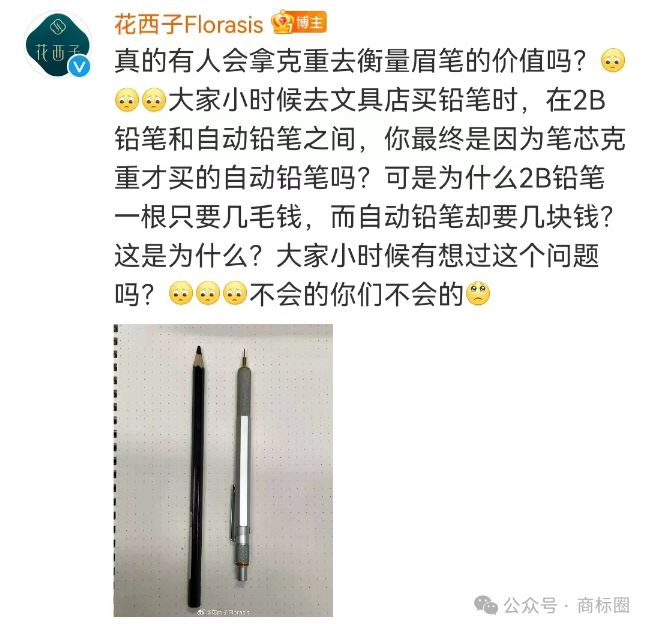Tap the orange 博主 badge

(310, 22)
